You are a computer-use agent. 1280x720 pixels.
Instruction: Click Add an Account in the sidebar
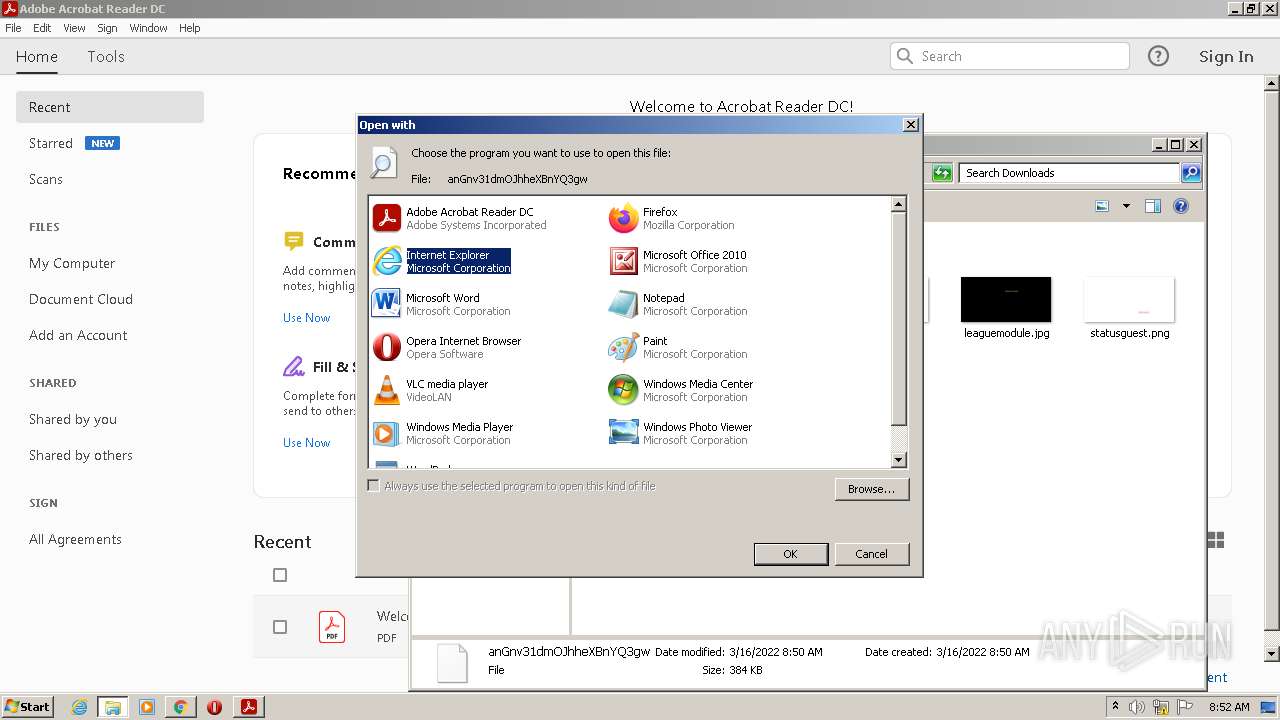[78, 335]
